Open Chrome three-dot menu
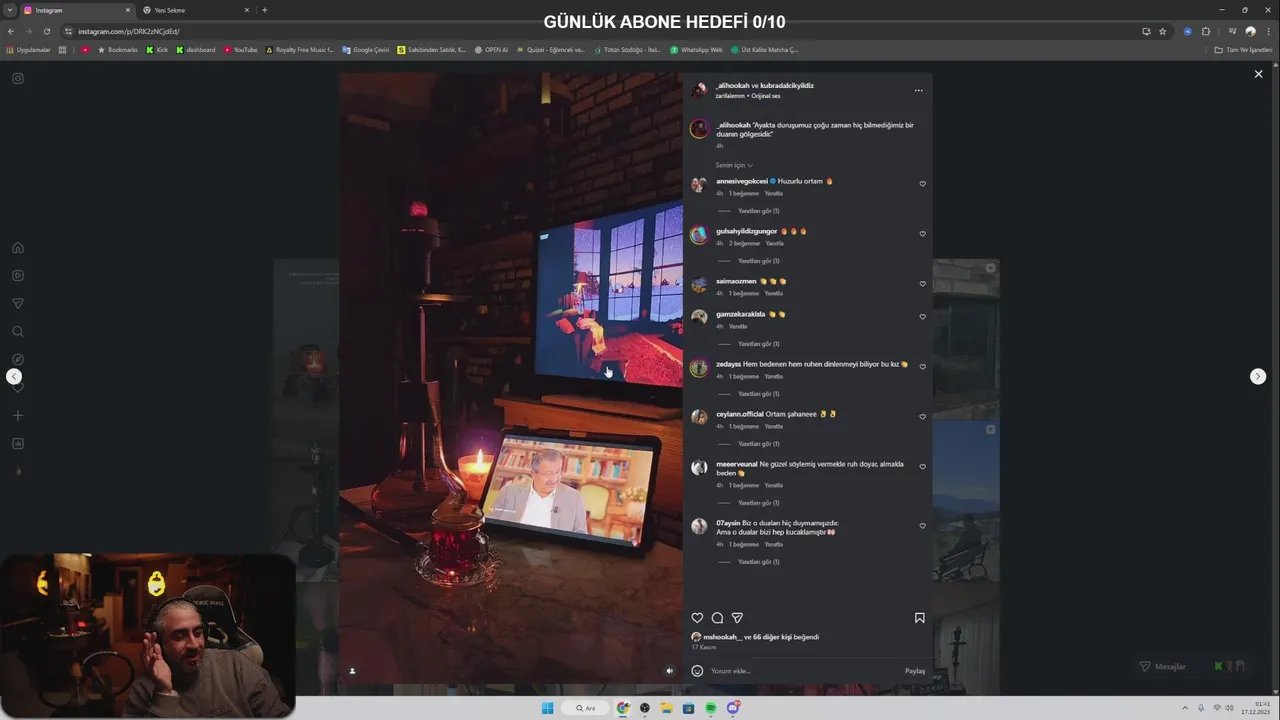The height and width of the screenshot is (720, 1280). pyautogui.click(x=1268, y=31)
